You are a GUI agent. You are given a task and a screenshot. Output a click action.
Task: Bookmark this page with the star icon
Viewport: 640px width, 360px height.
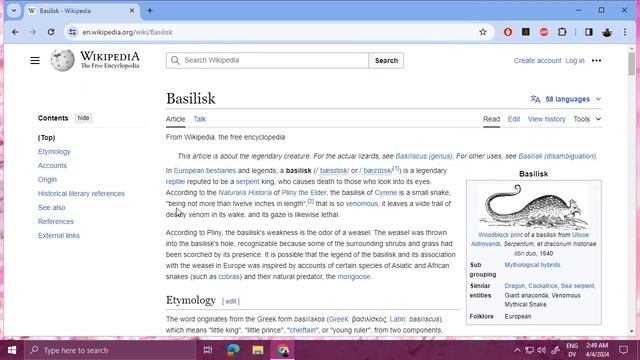(x=483, y=32)
